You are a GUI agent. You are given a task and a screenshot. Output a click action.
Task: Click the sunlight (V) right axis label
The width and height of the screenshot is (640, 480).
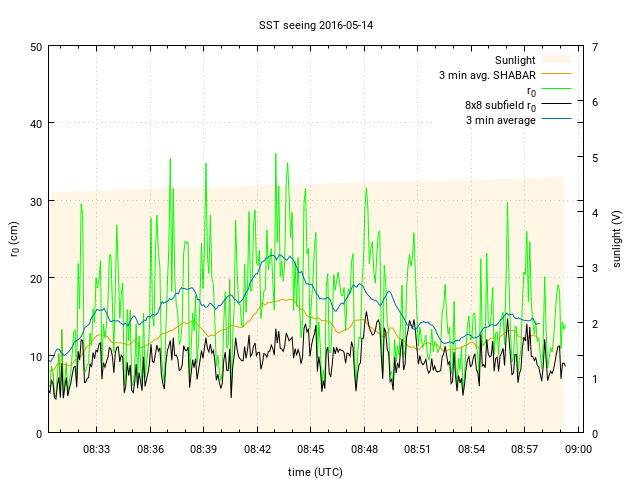click(x=617, y=240)
